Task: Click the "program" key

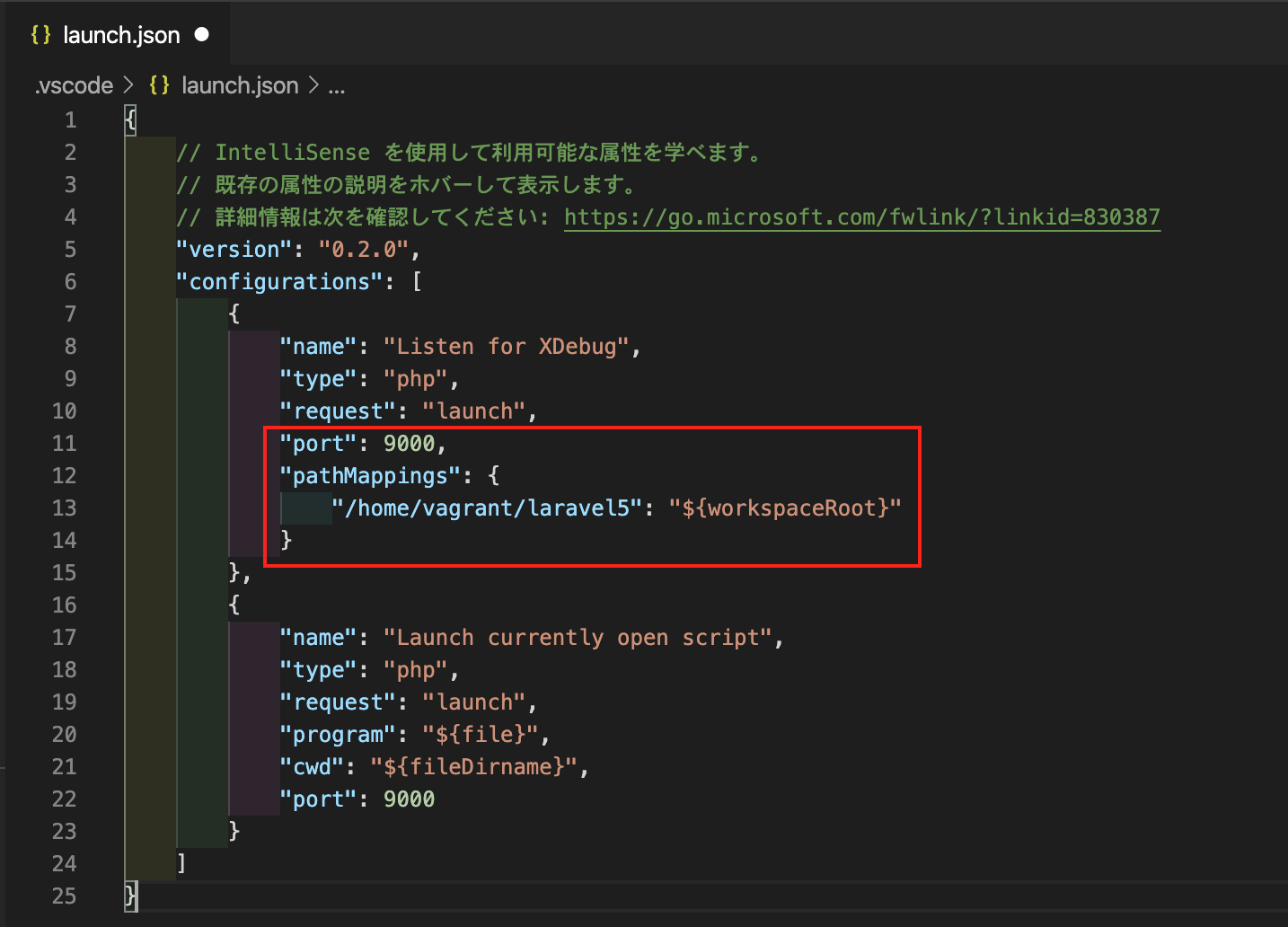Action: [338, 735]
